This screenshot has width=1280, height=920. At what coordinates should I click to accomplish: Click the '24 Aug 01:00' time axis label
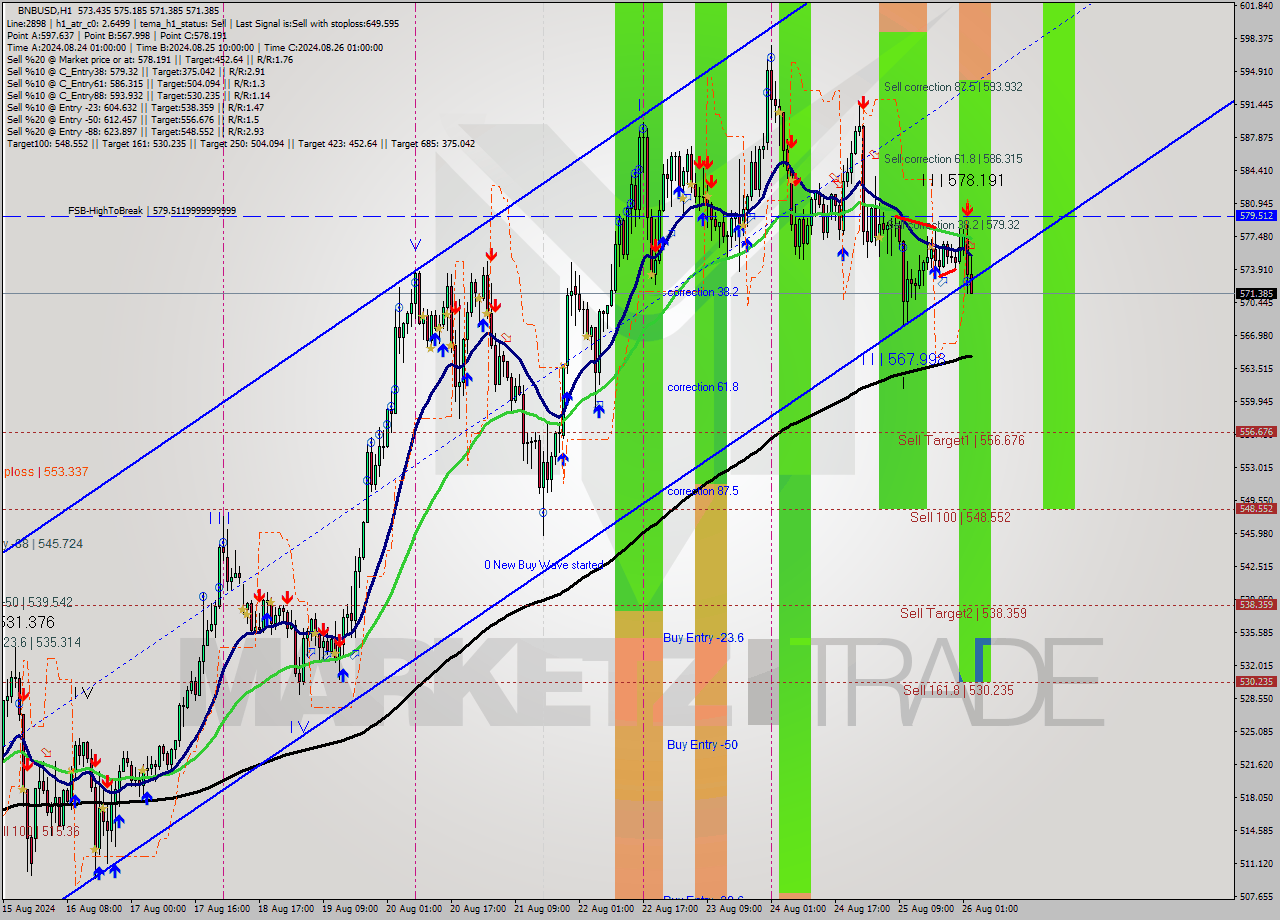[x=800, y=909]
